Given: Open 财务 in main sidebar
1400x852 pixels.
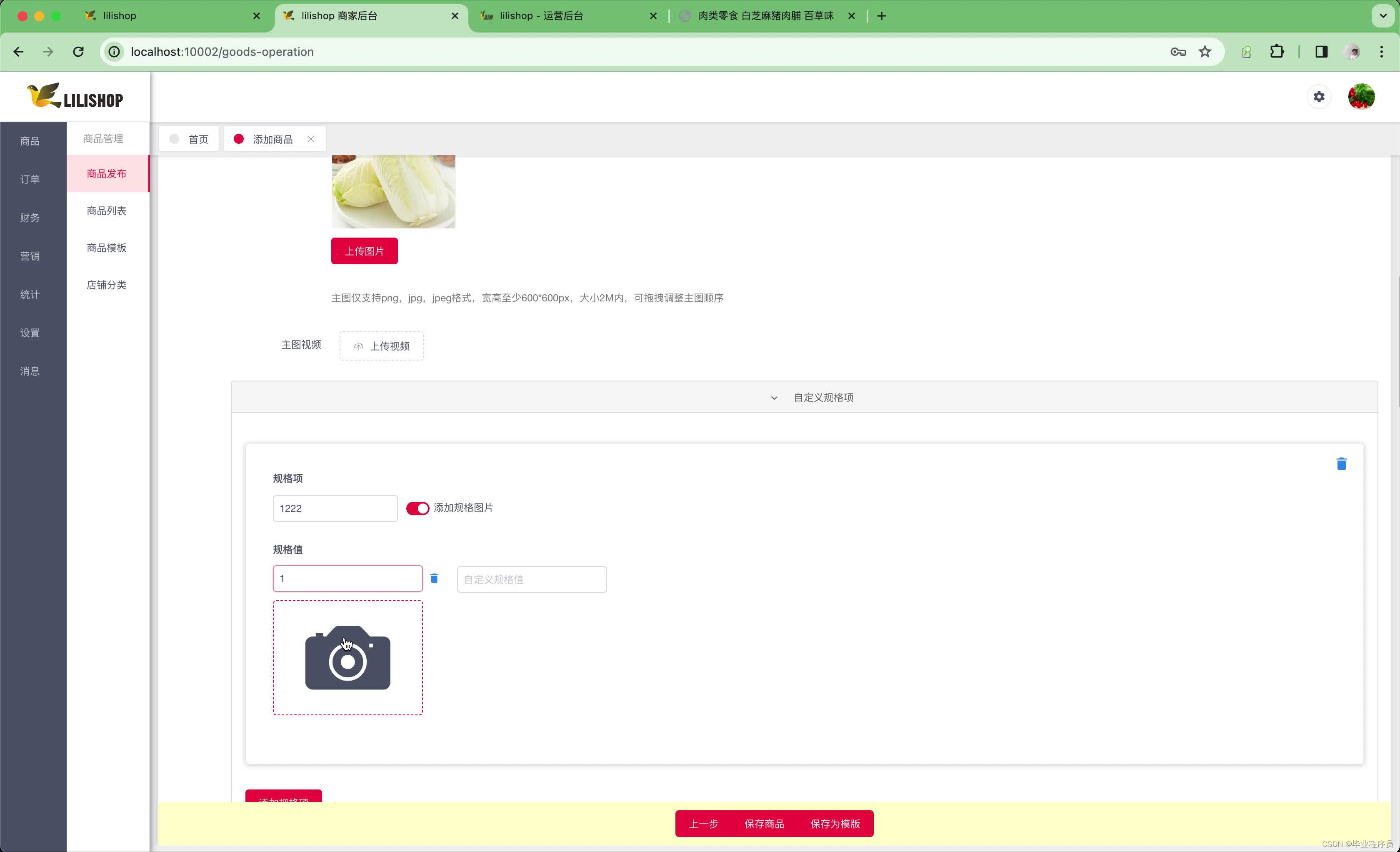Looking at the screenshot, I should coord(30,218).
